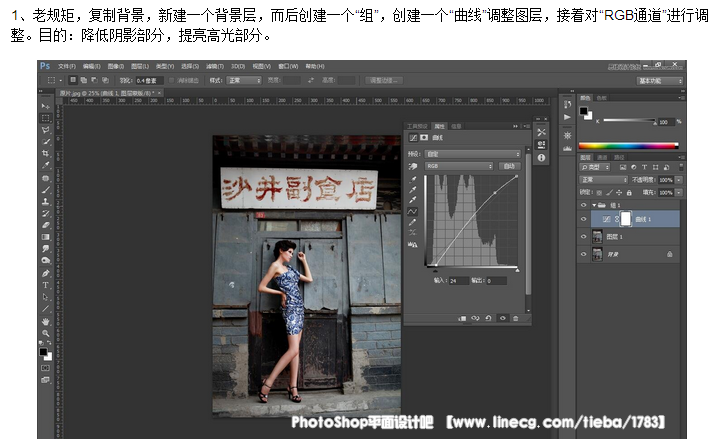The width and height of the screenshot is (715, 439).
Task: Open the marquee style dropdown 正常
Action: point(244,80)
